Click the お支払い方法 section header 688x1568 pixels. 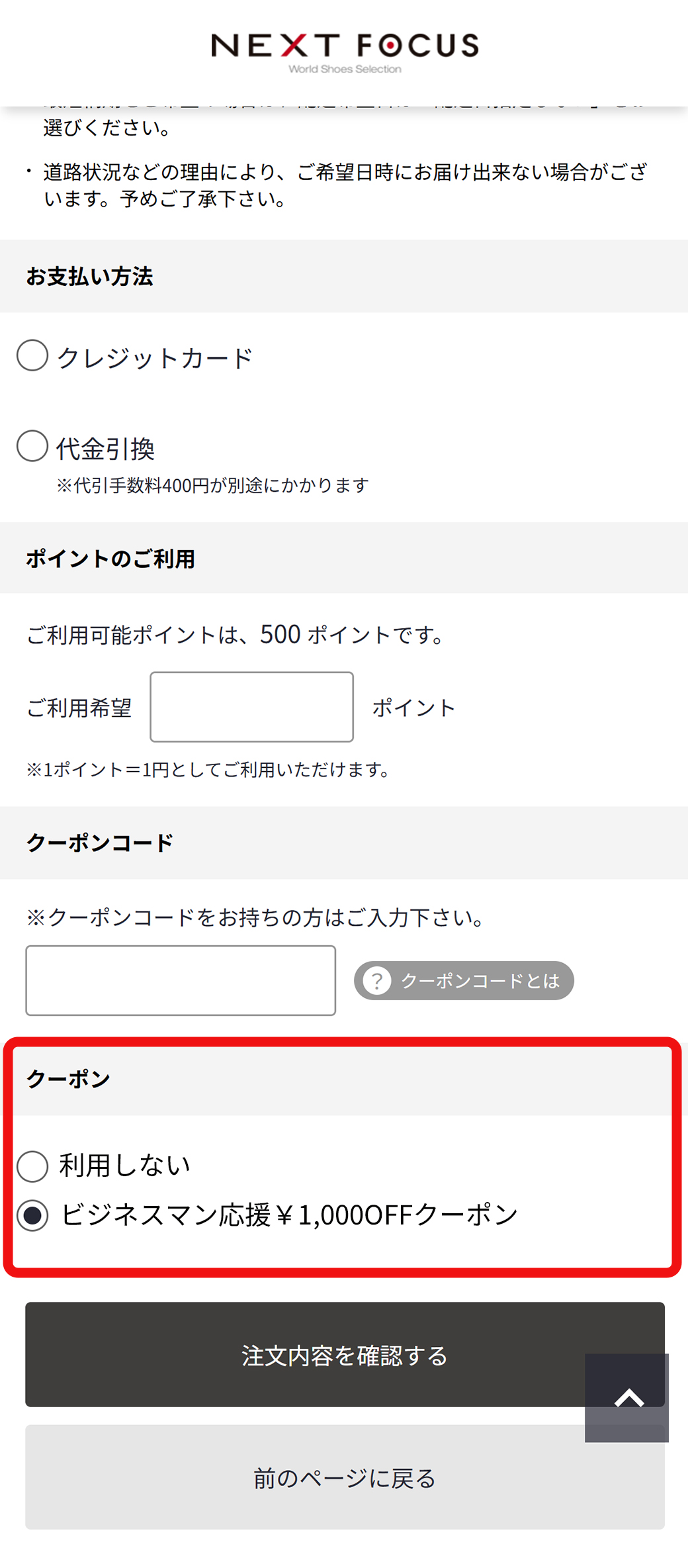[90, 277]
